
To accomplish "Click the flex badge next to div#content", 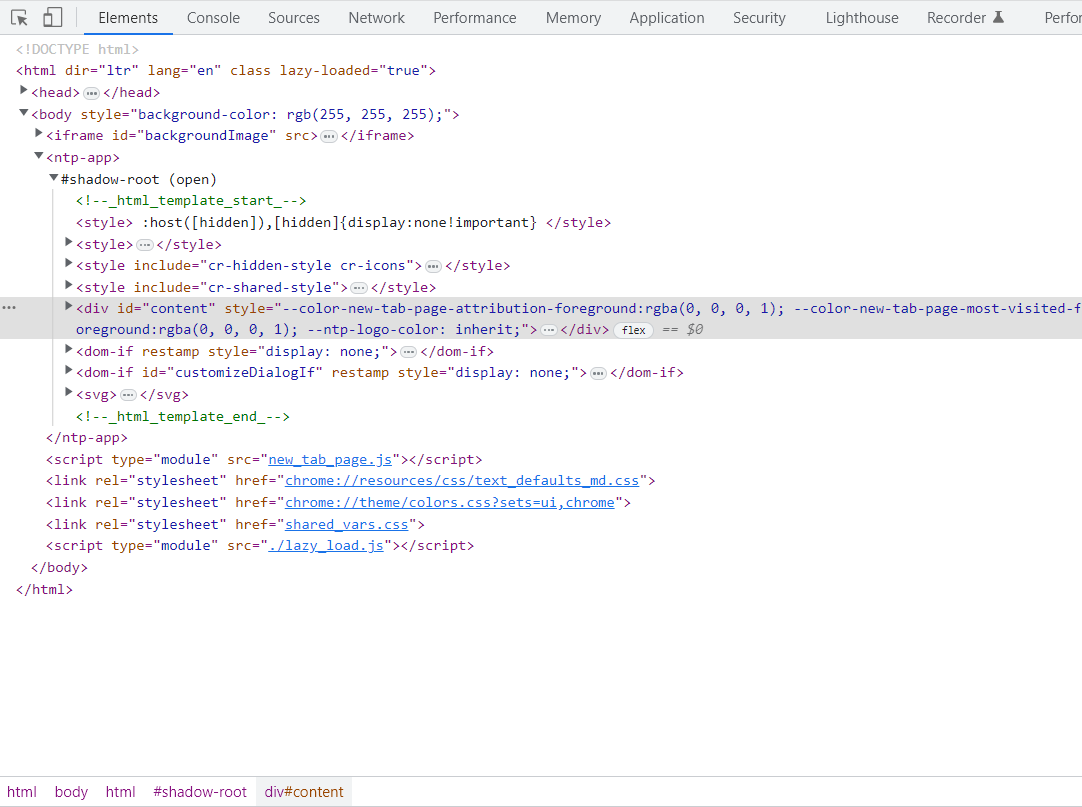I will (x=633, y=329).
